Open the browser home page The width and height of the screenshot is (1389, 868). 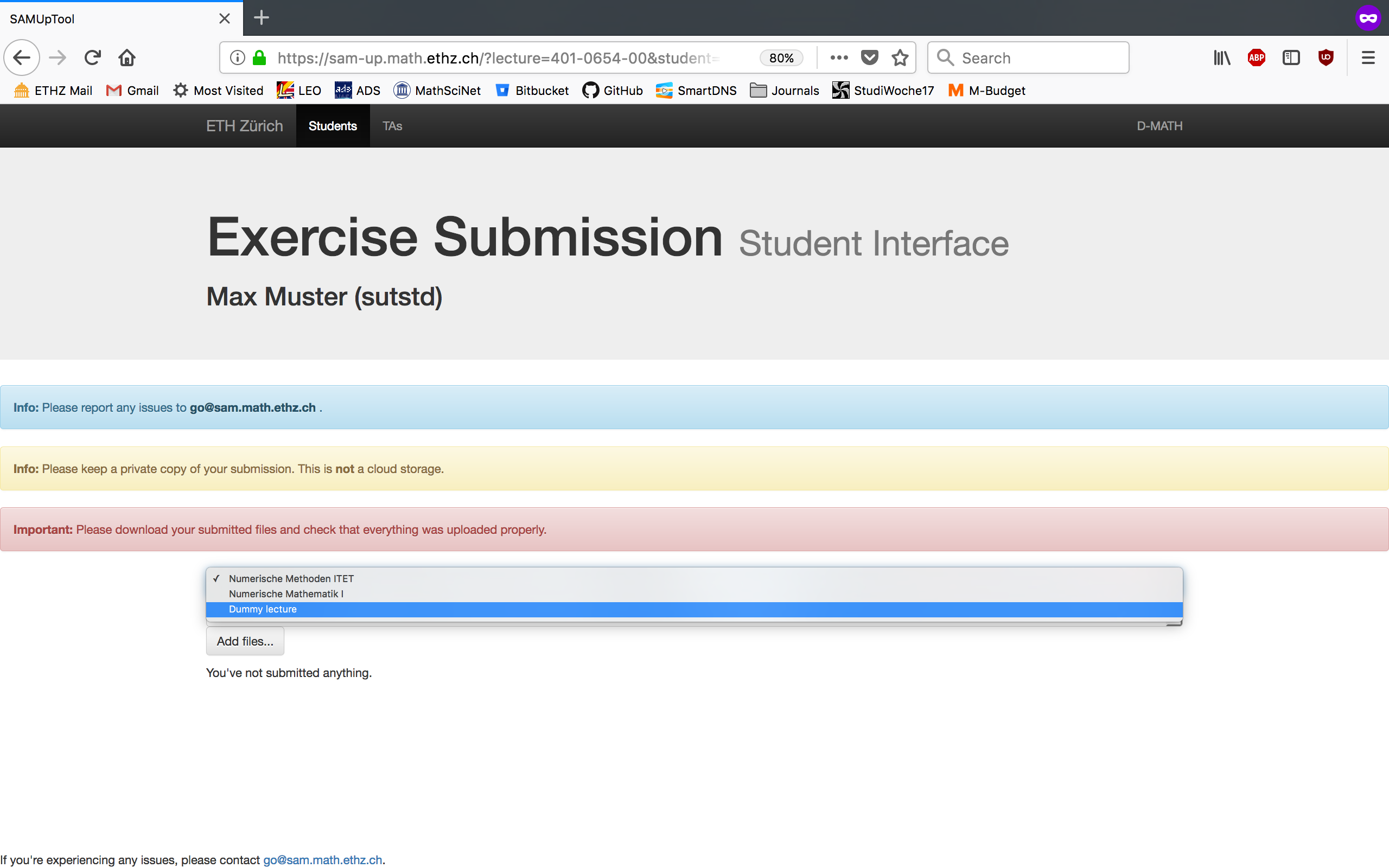click(x=127, y=58)
